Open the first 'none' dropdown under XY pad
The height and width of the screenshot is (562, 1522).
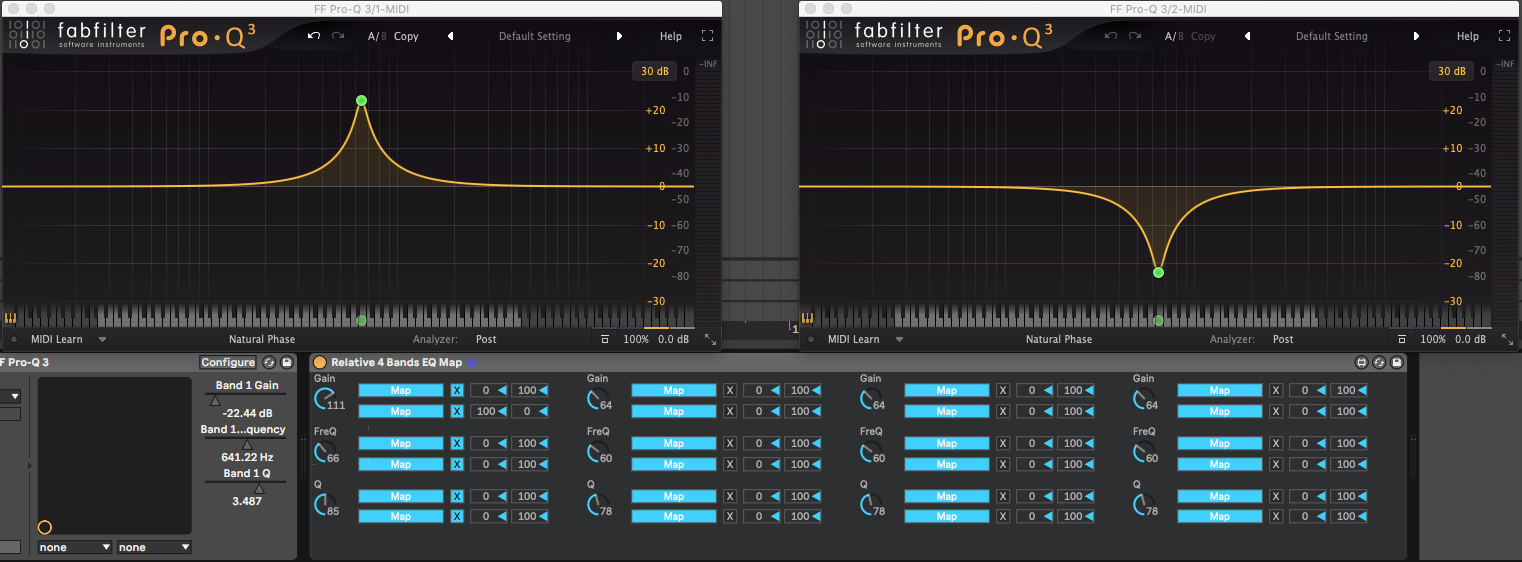coord(75,547)
